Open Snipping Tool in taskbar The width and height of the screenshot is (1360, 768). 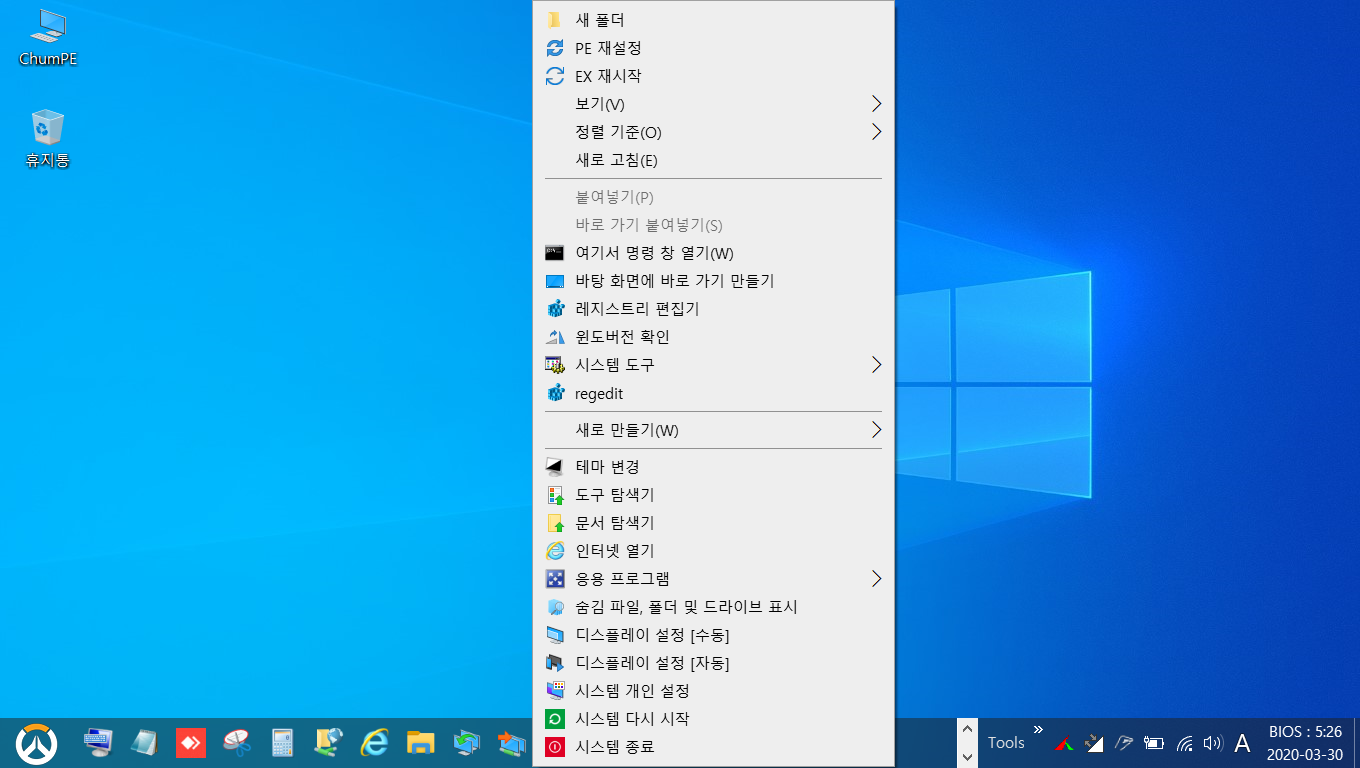236,742
